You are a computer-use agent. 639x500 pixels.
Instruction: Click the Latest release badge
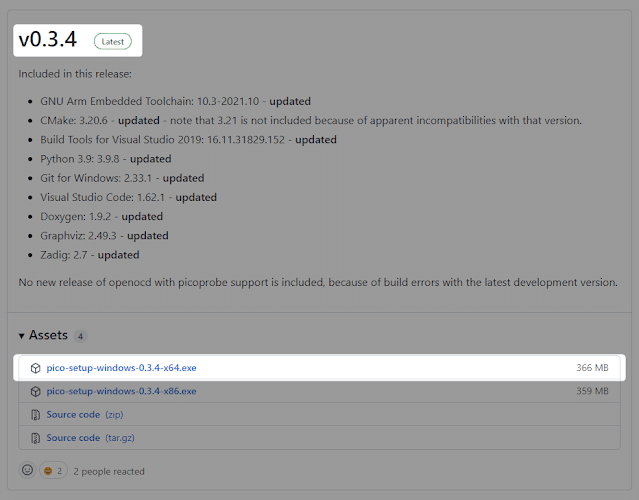pos(112,42)
